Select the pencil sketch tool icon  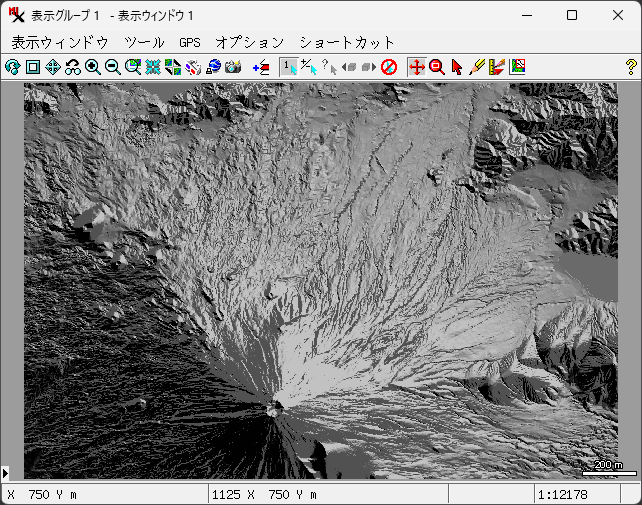point(477,67)
